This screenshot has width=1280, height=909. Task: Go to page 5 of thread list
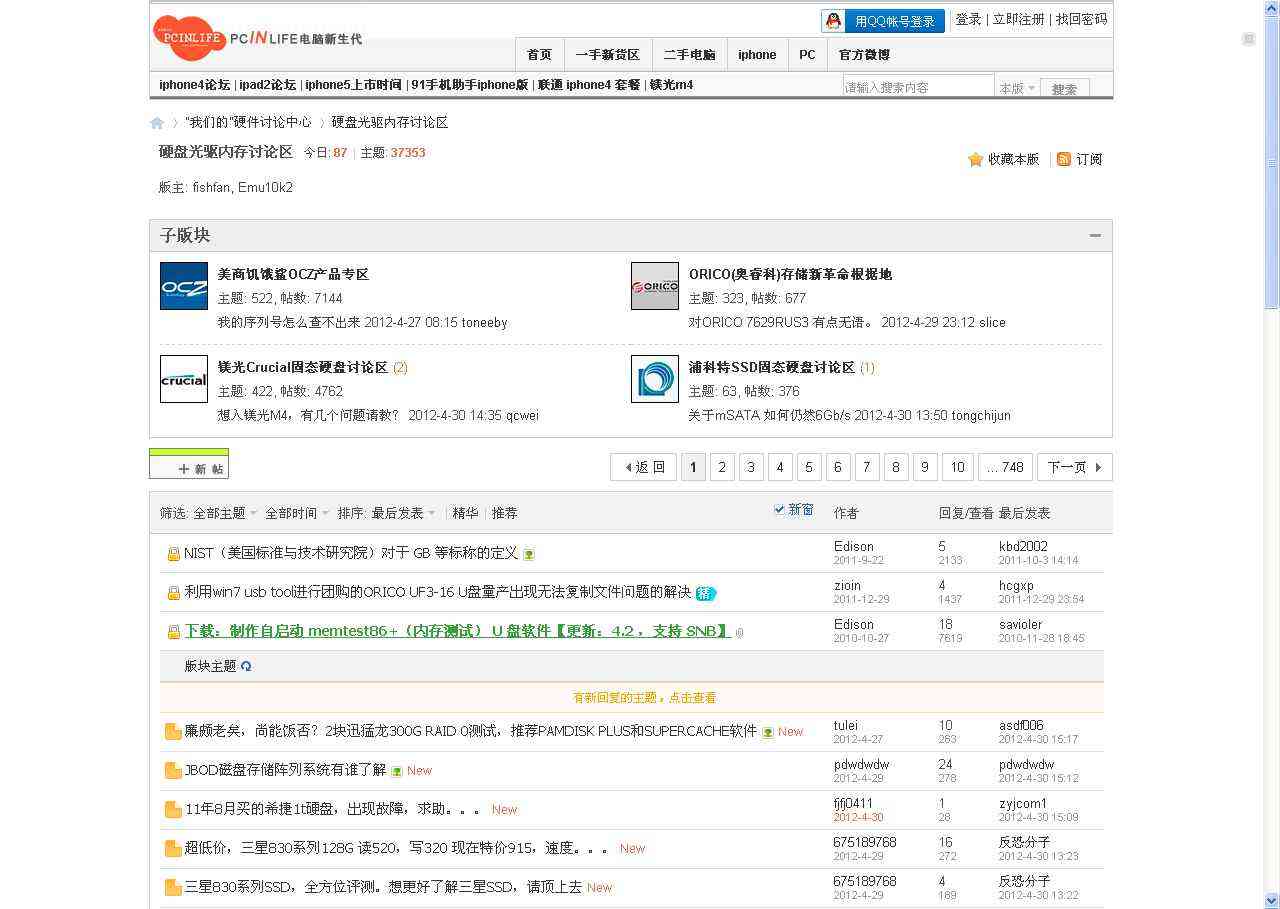(x=809, y=467)
